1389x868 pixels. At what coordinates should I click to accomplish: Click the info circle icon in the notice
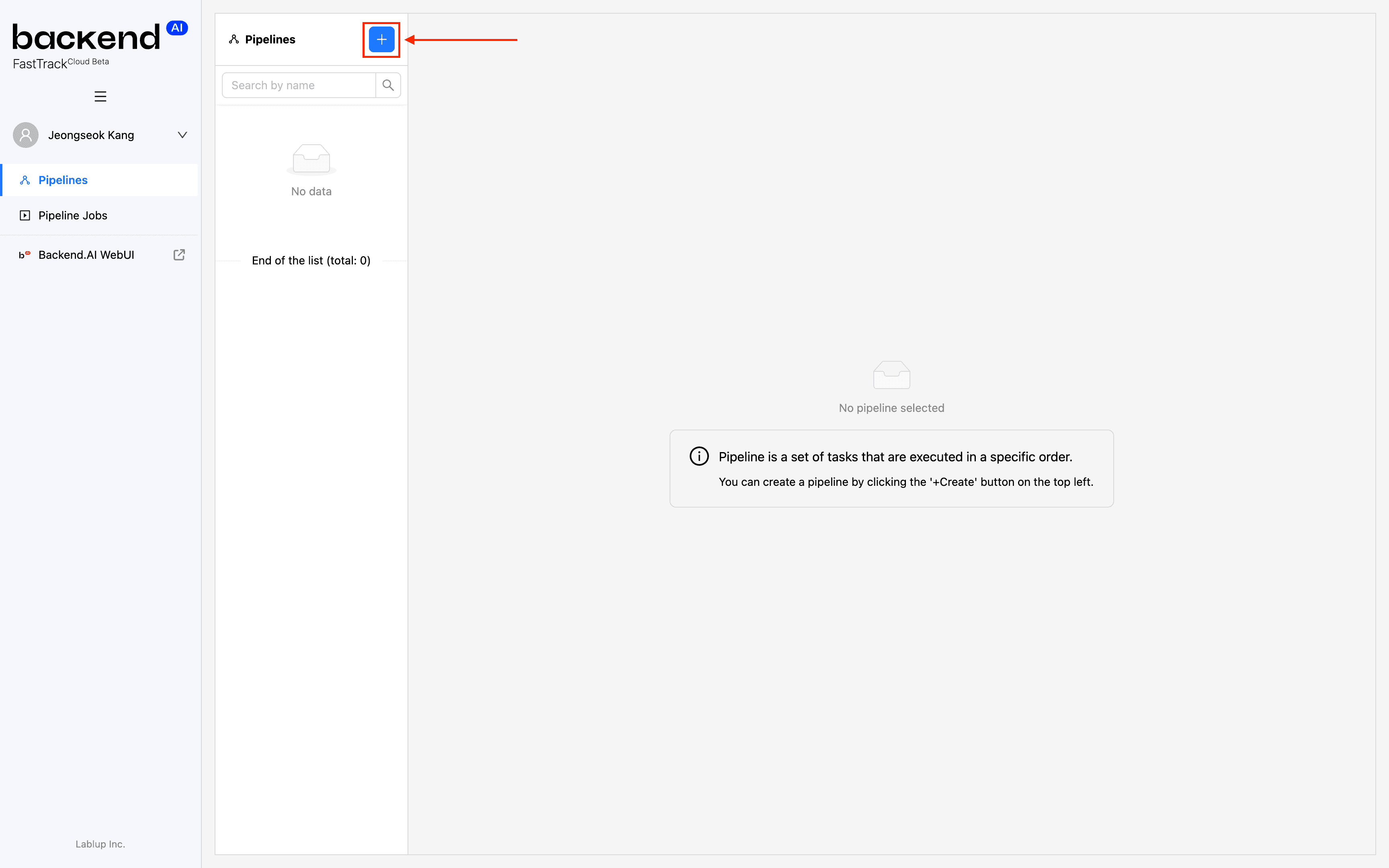click(x=699, y=457)
